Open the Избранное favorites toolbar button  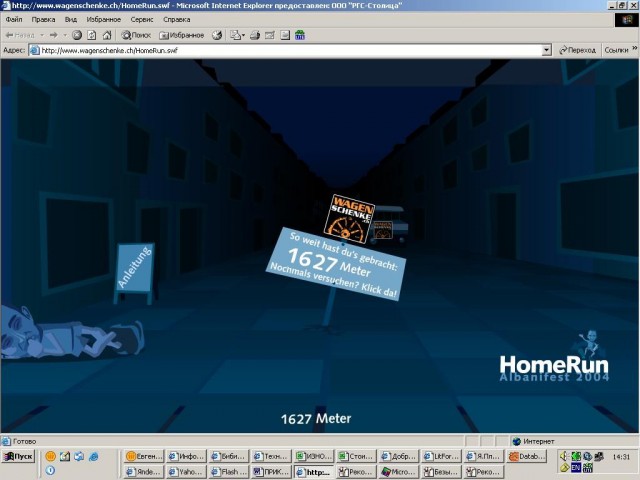click(181, 35)
